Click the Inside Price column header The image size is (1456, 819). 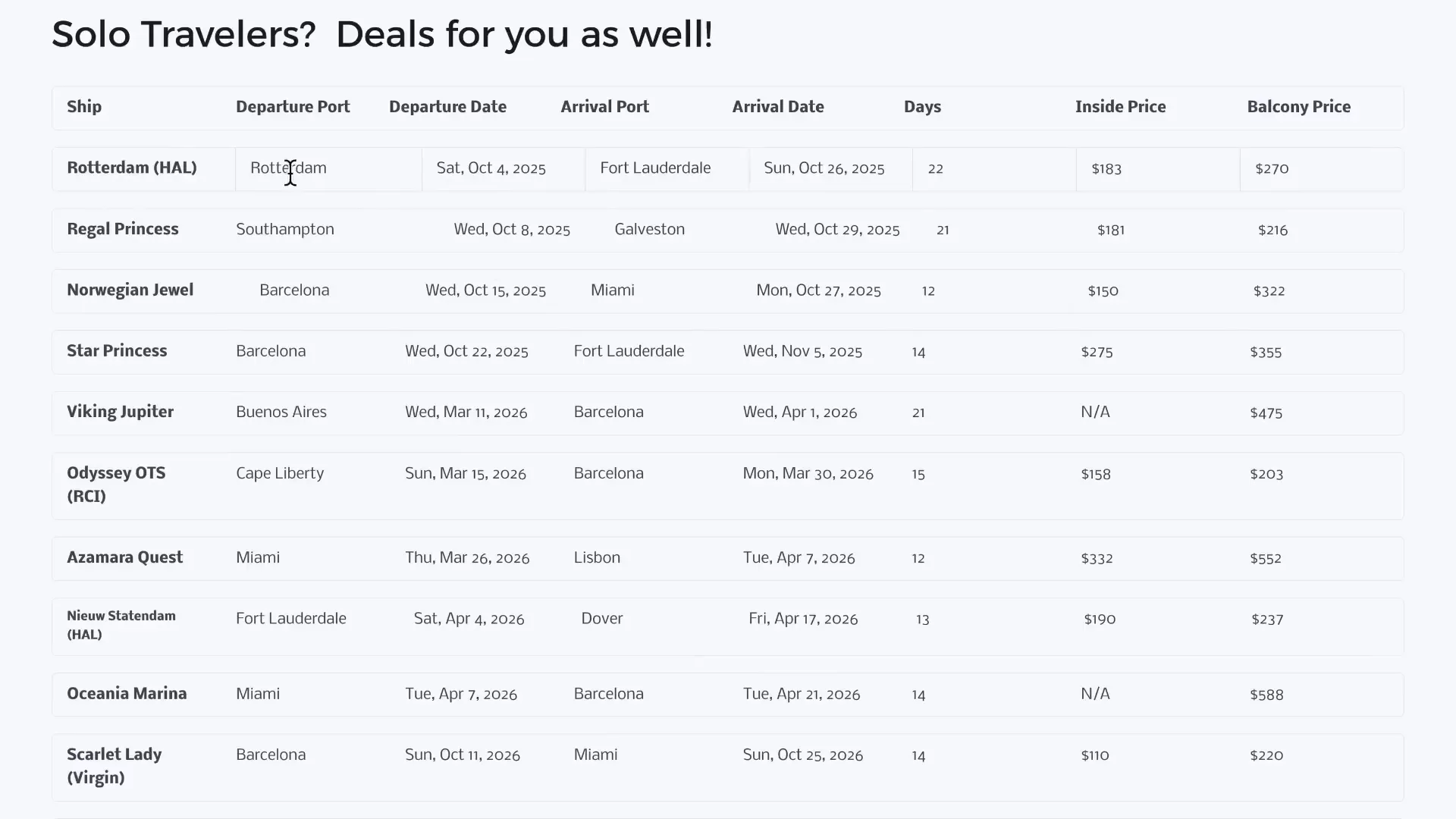pos(1120,107)
